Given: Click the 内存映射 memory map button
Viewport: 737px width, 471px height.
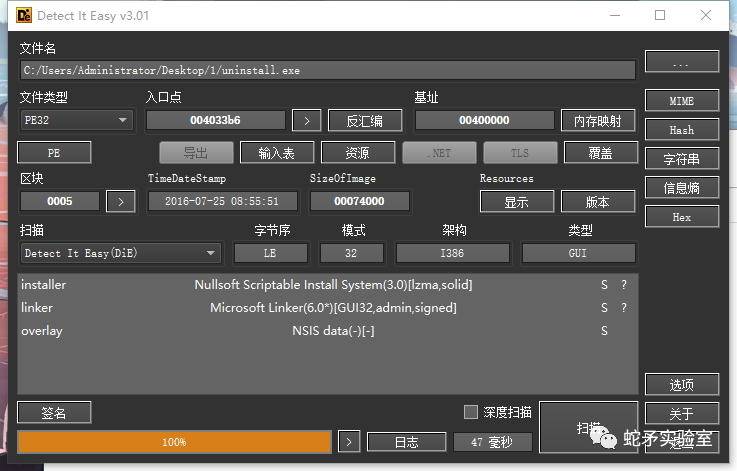Looking at the screenshot, I should [598, 121].
